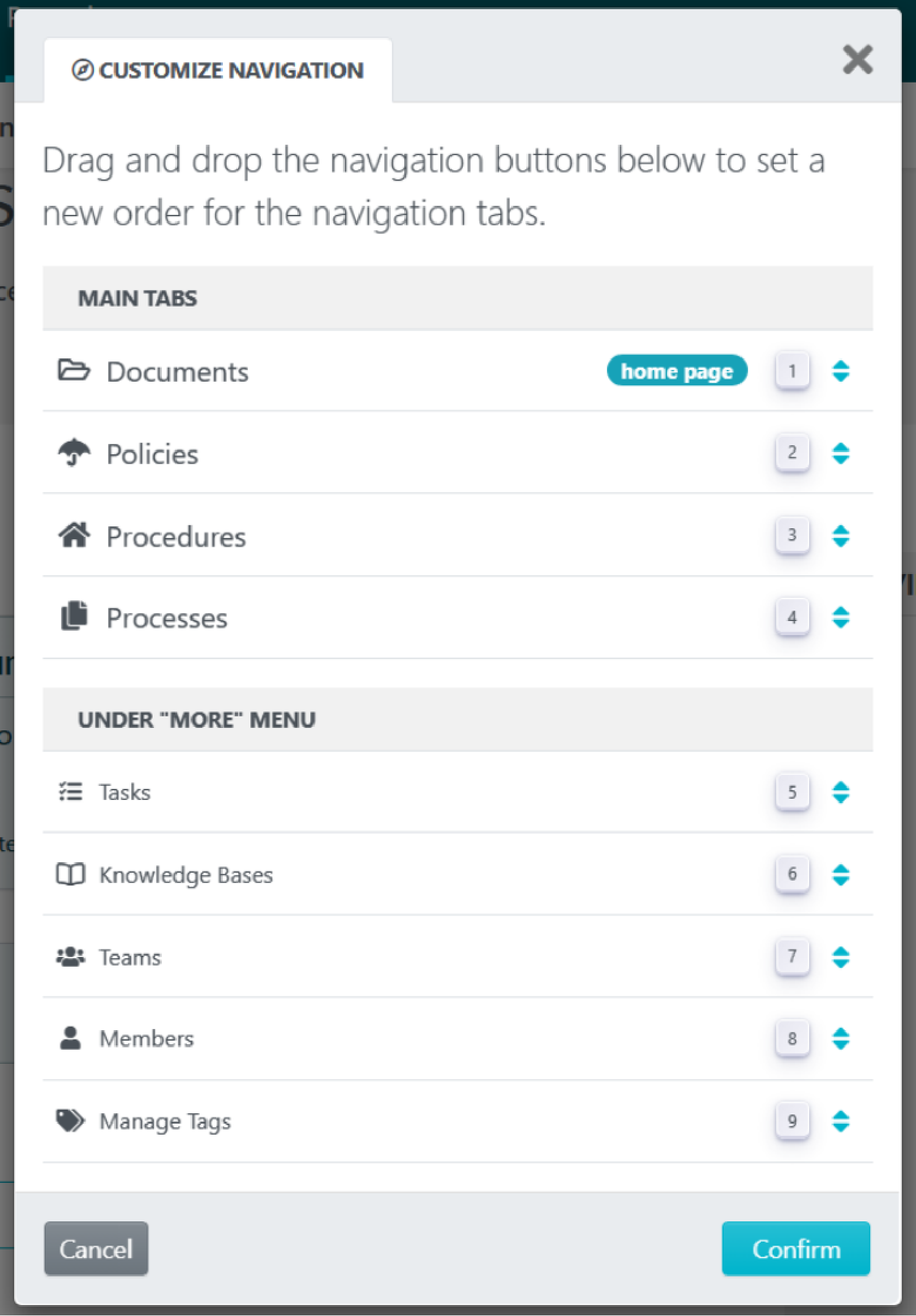This screenshot has width=916, height=1316.
Task: Click the Policies umbrella icon
Action: pos(74,453)
